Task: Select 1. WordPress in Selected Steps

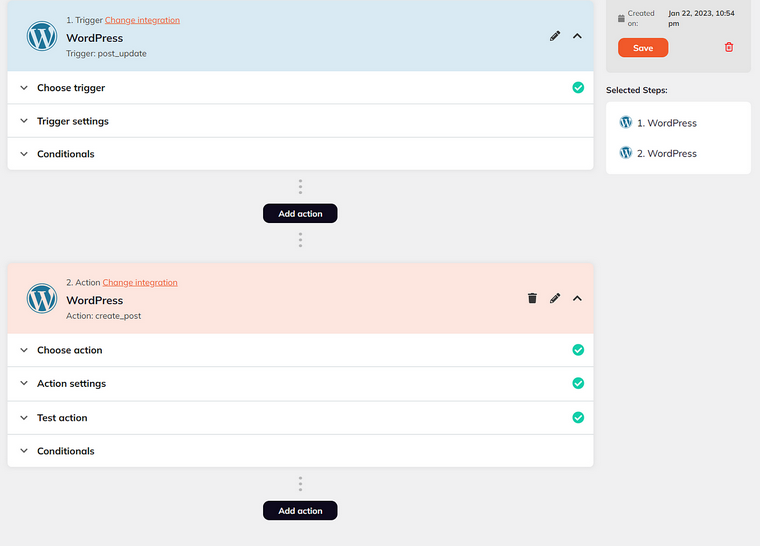Action: click(666, 123)
